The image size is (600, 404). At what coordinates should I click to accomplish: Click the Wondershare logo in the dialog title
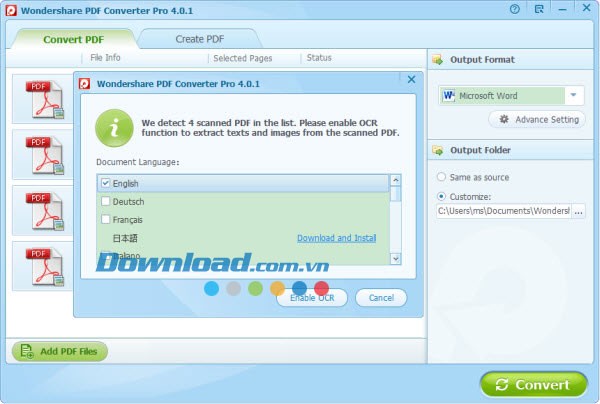pos(85,83)
